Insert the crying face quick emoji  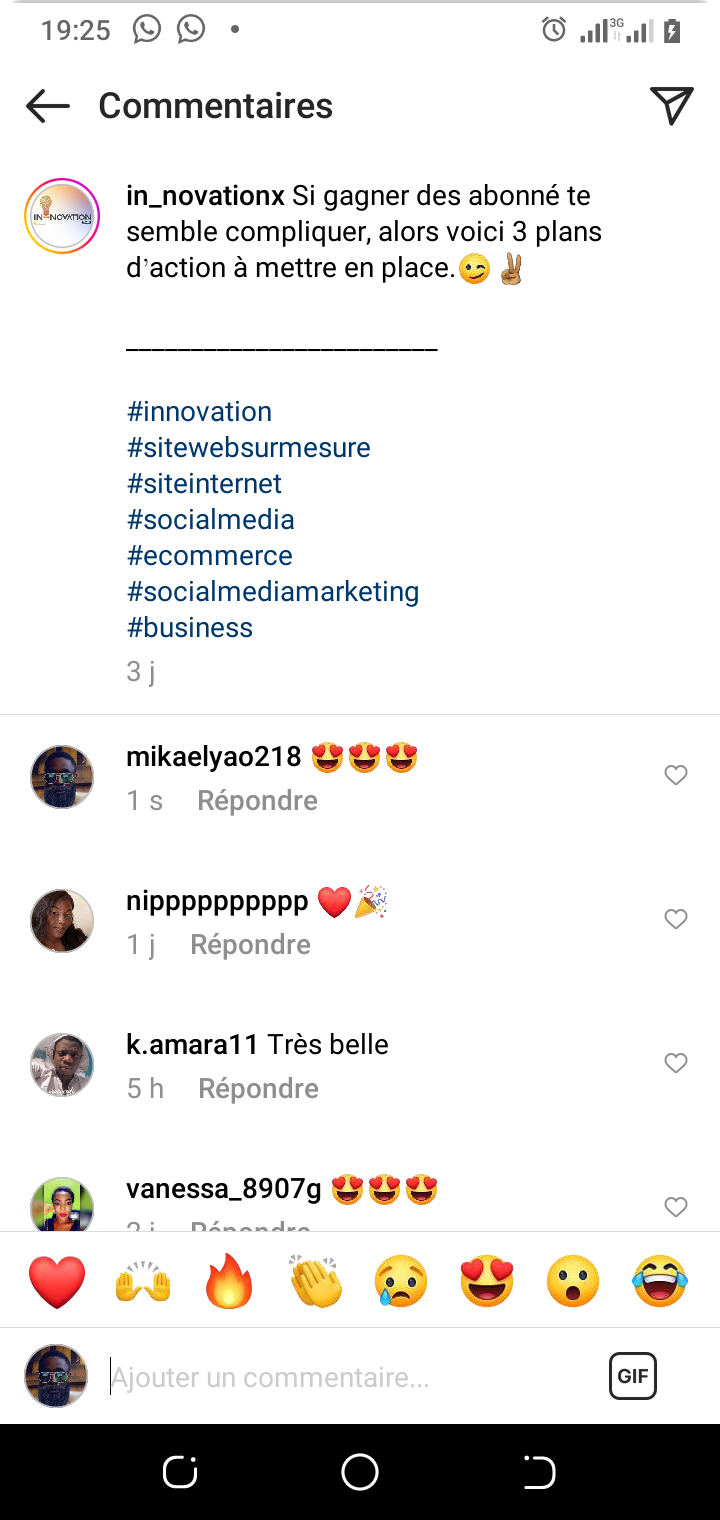[x=401, y=1281]
